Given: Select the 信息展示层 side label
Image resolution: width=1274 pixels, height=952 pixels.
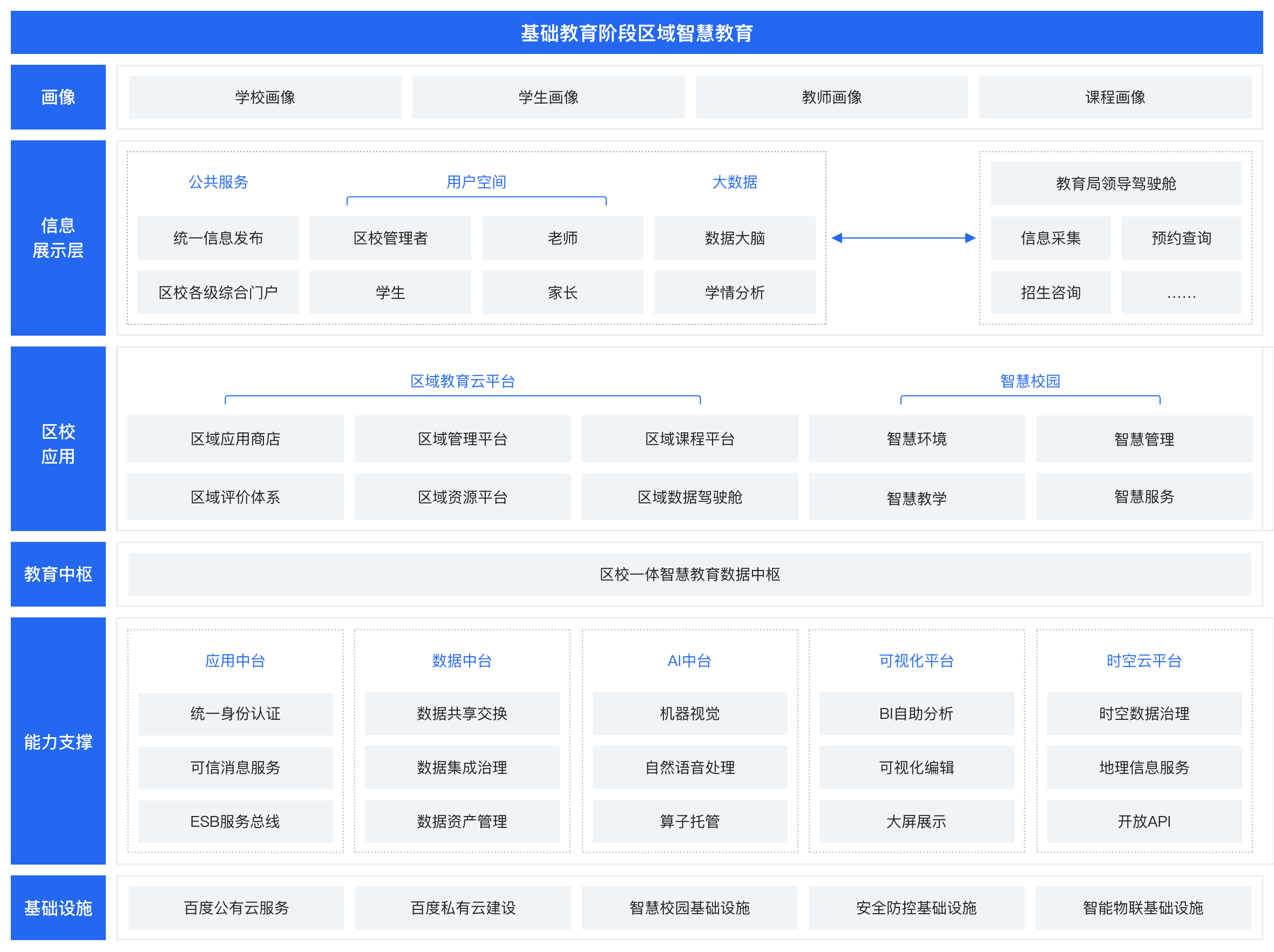Looking at the screenshot, I should [x=58, y=238].
